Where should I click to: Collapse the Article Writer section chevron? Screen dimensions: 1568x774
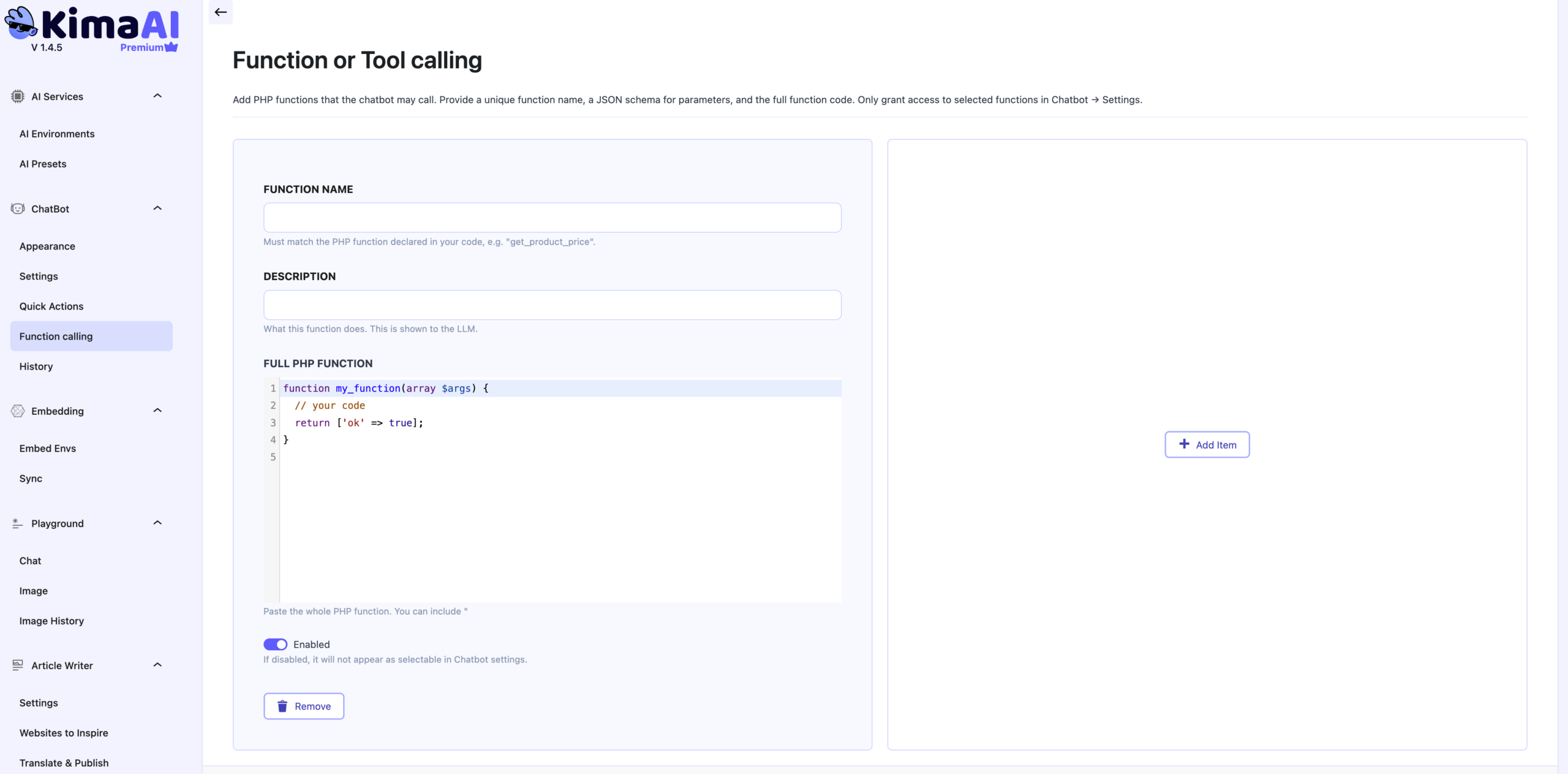(157, 665)
